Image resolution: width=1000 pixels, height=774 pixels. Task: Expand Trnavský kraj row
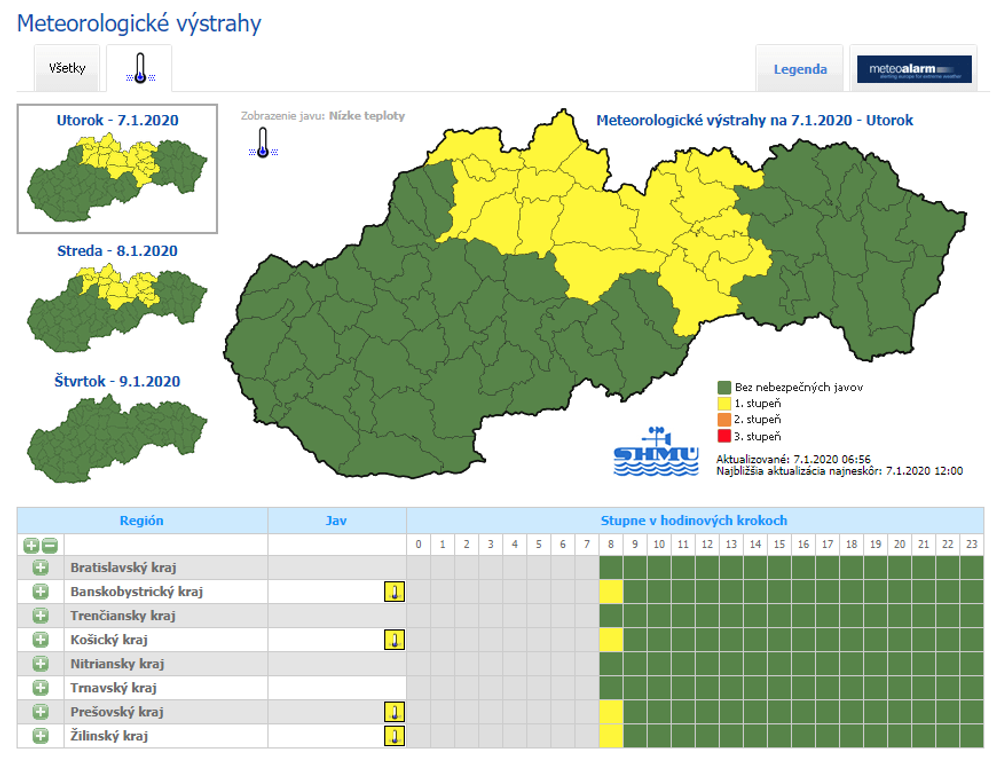pyautogui.click(x=41, y=688)
